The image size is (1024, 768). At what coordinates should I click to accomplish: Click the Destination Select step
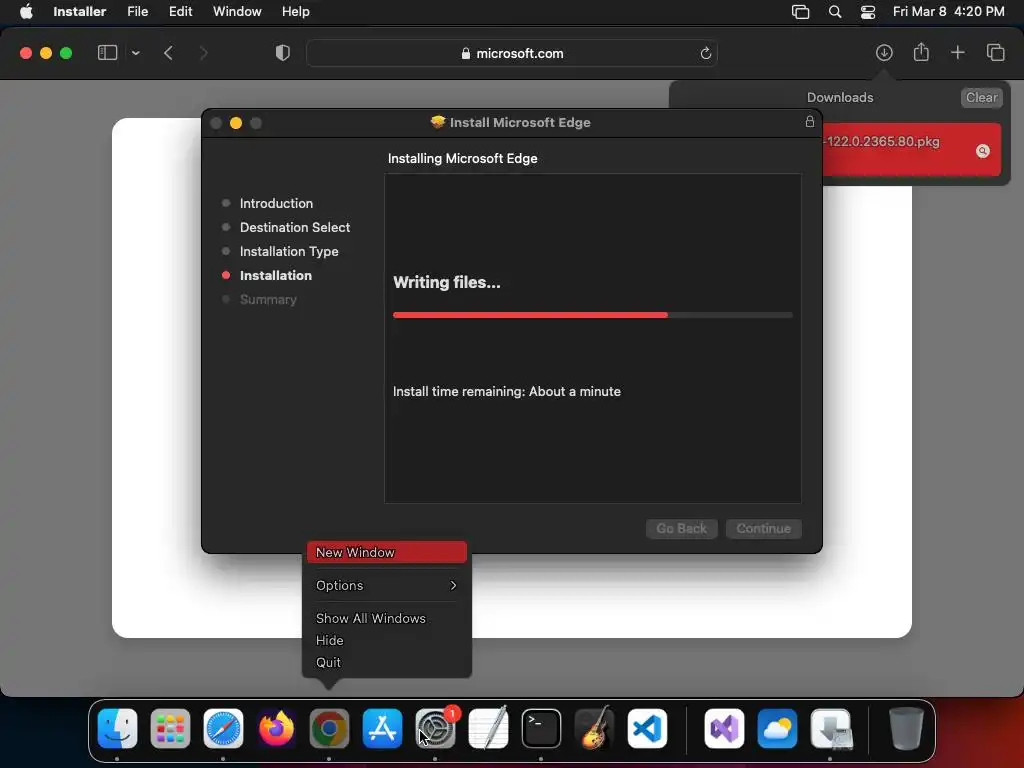[295, 227]
